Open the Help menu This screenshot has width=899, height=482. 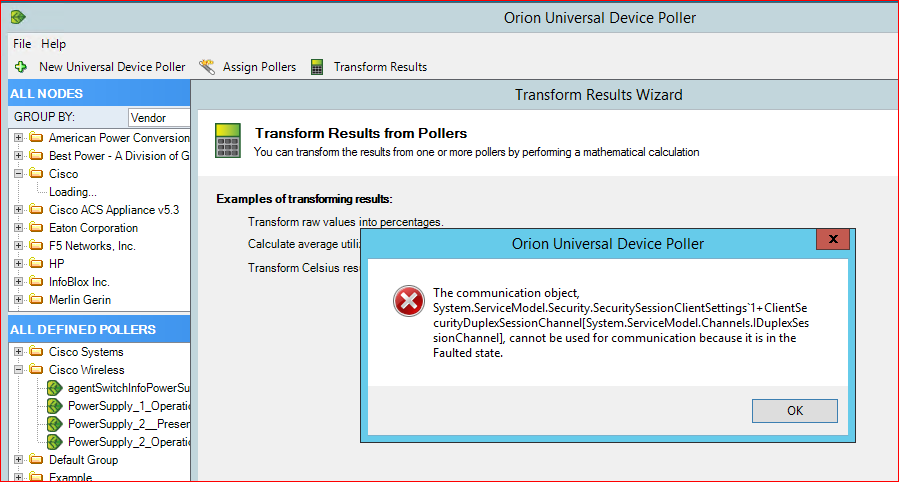click(53, 44)
